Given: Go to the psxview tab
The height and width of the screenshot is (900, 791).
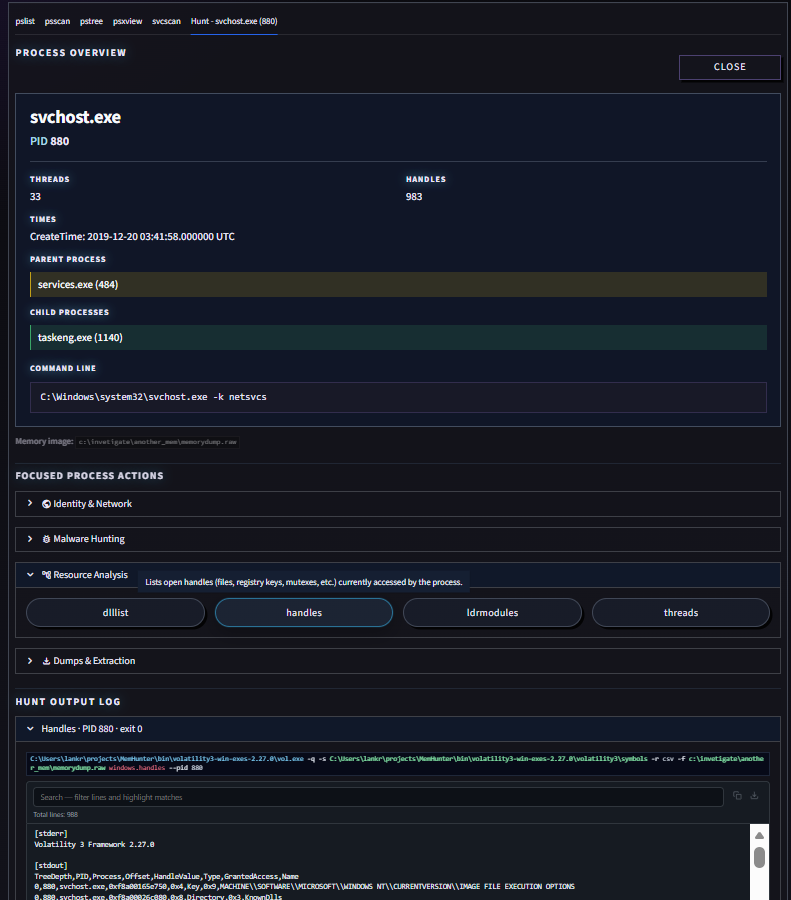Looking at the screenshot, I should 127,21.
